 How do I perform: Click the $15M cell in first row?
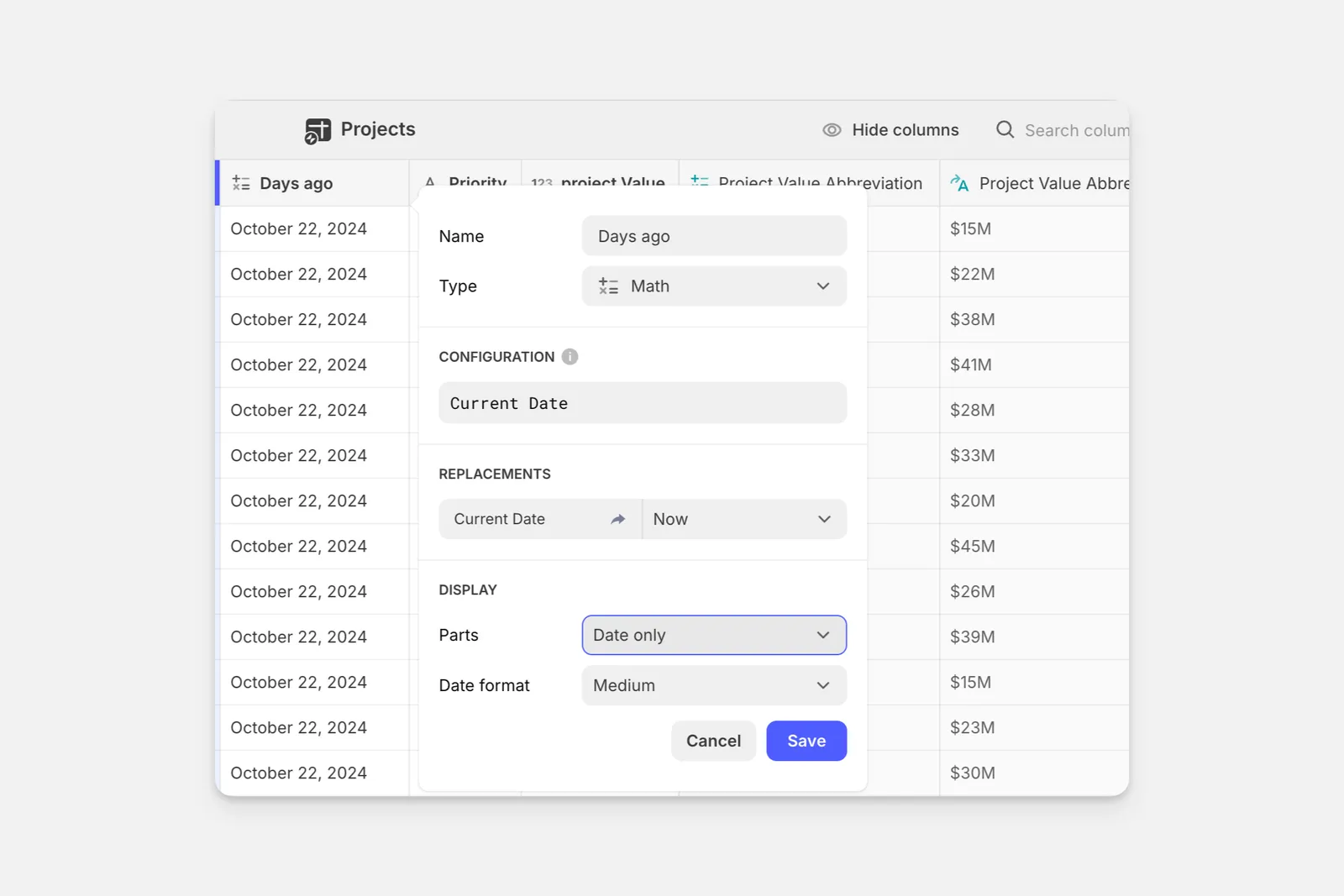coord(1034,228)
